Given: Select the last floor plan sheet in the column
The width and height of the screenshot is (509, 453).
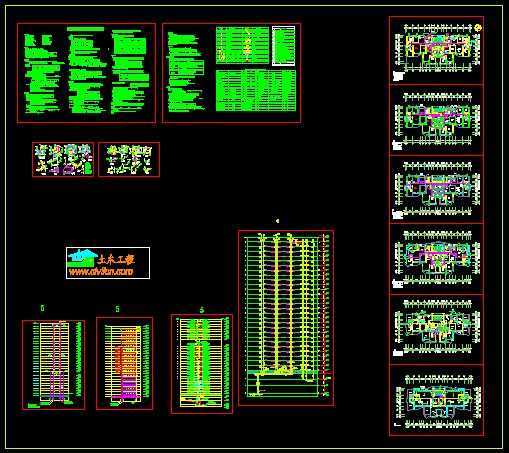Looking at the screenshot, I should pyautogui.click(x=436, y=400).
